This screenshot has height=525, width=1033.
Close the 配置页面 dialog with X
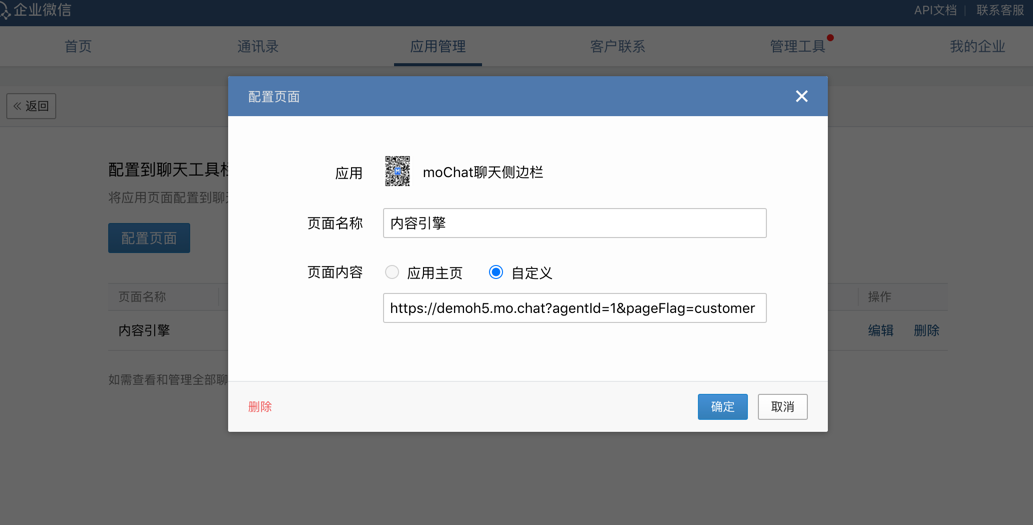pyautogui.click(x=801, y=96)
